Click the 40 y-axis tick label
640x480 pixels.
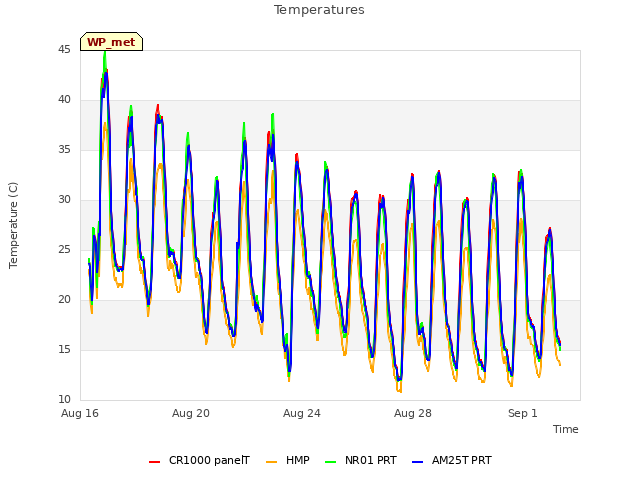coord(64,100)
